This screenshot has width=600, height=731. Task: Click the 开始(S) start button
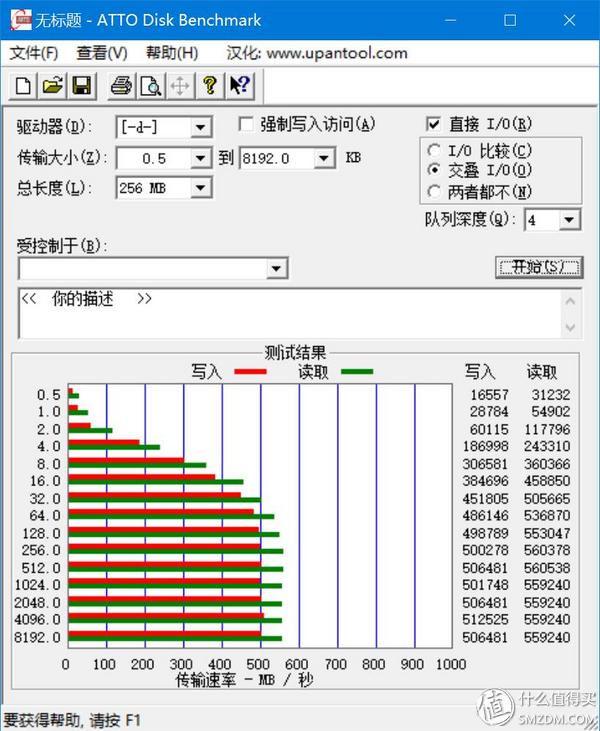click(539, 267)
